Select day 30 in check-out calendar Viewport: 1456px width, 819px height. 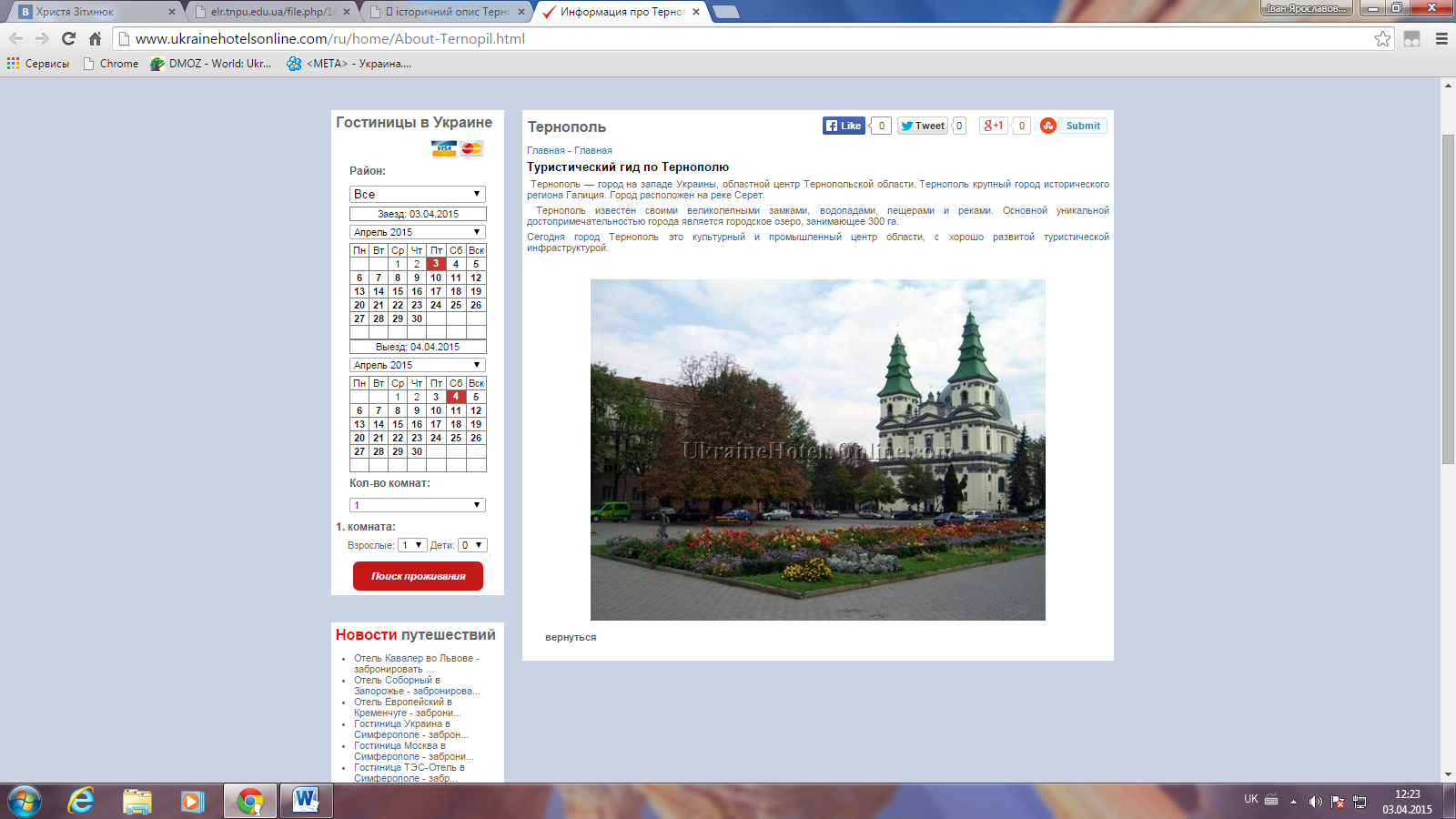pos(417,451)
